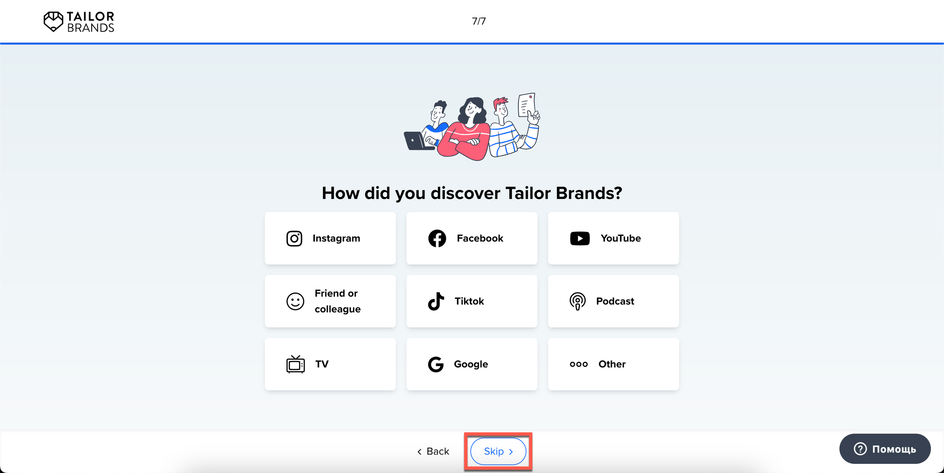944x473 pixels.
Task: Click the YouTube play icon
Action: click(x=580, y=238)
